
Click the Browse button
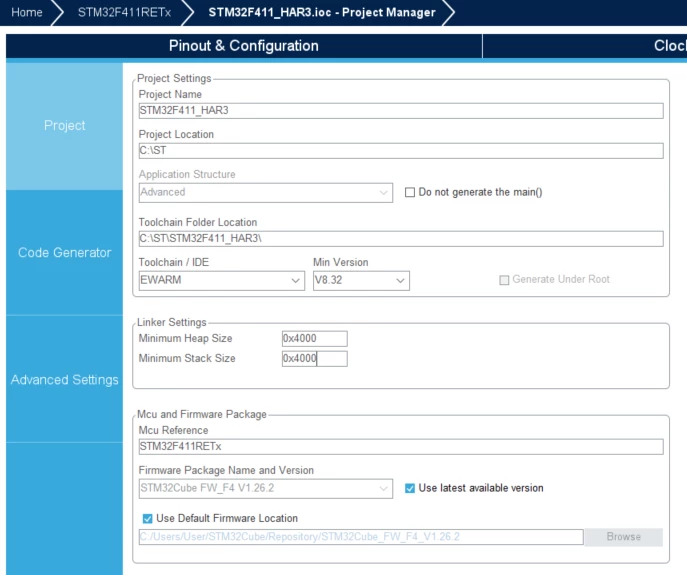623,537
